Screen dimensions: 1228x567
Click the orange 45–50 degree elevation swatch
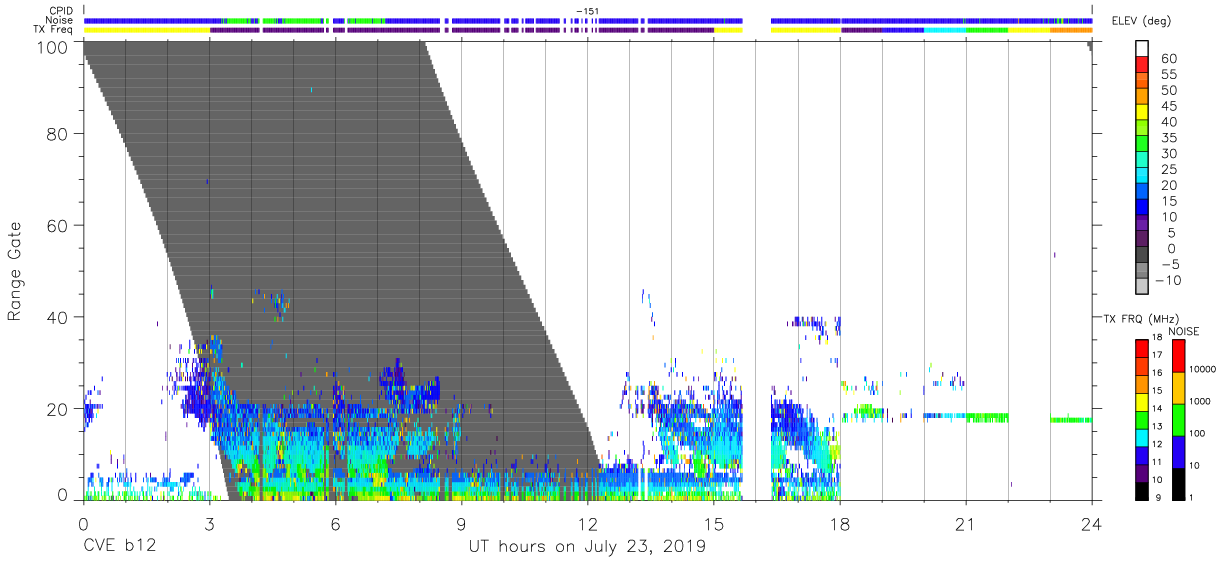(x=1143, y=98)
